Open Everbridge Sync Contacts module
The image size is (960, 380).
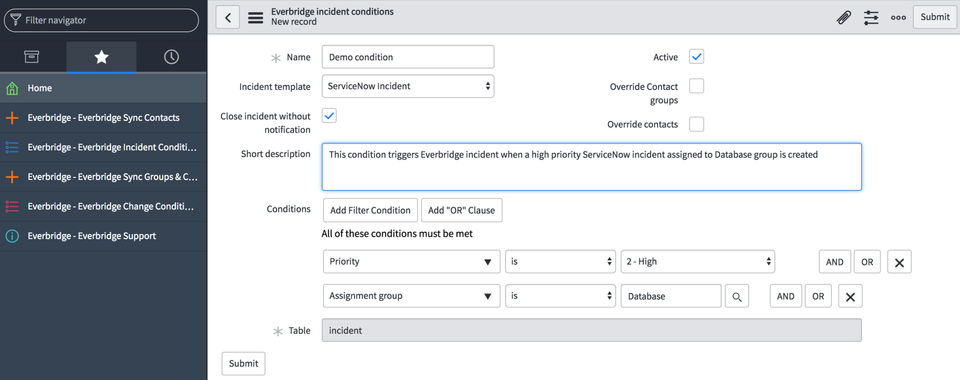(103, 118)
